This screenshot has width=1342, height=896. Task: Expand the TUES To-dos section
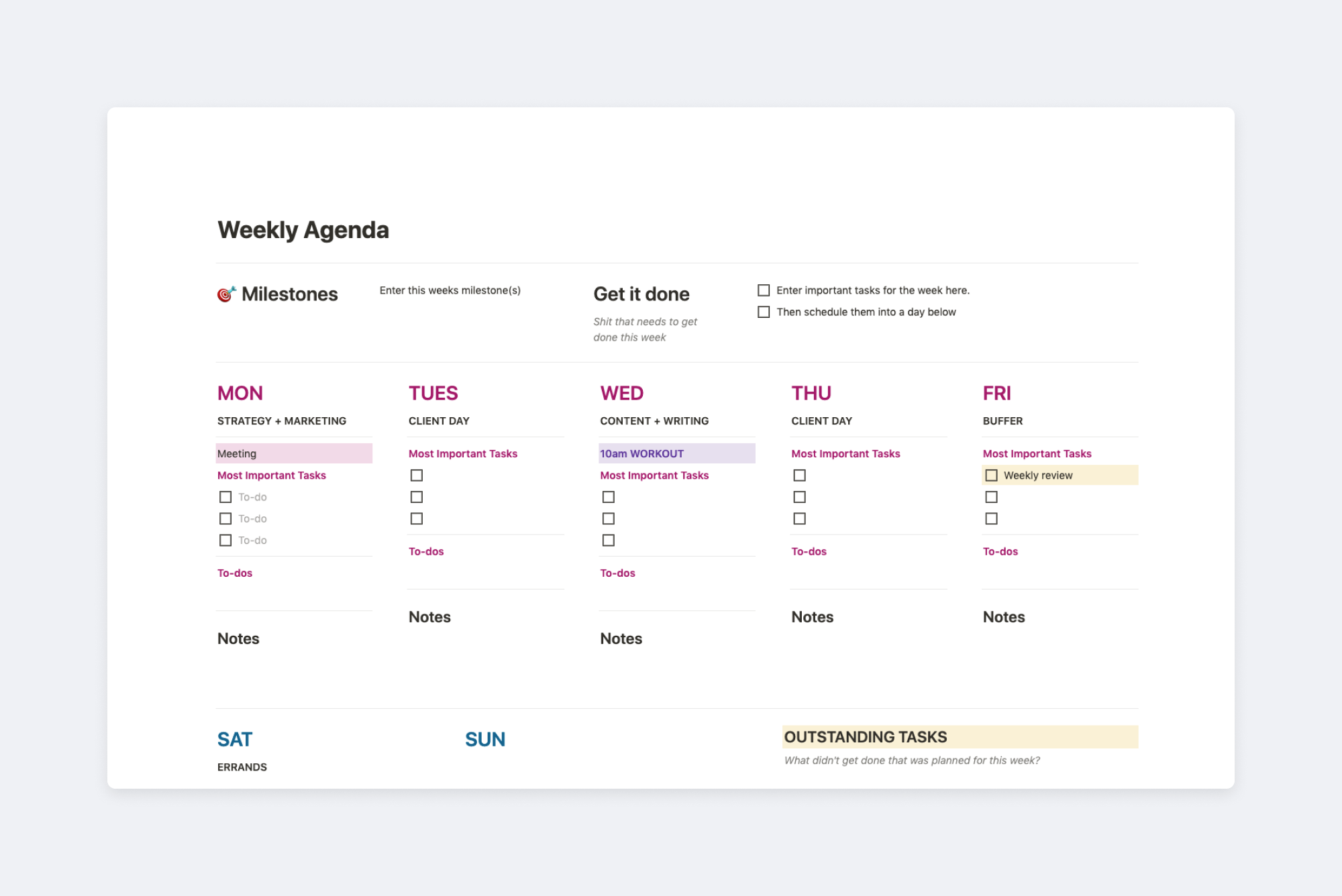coord(425,550)
